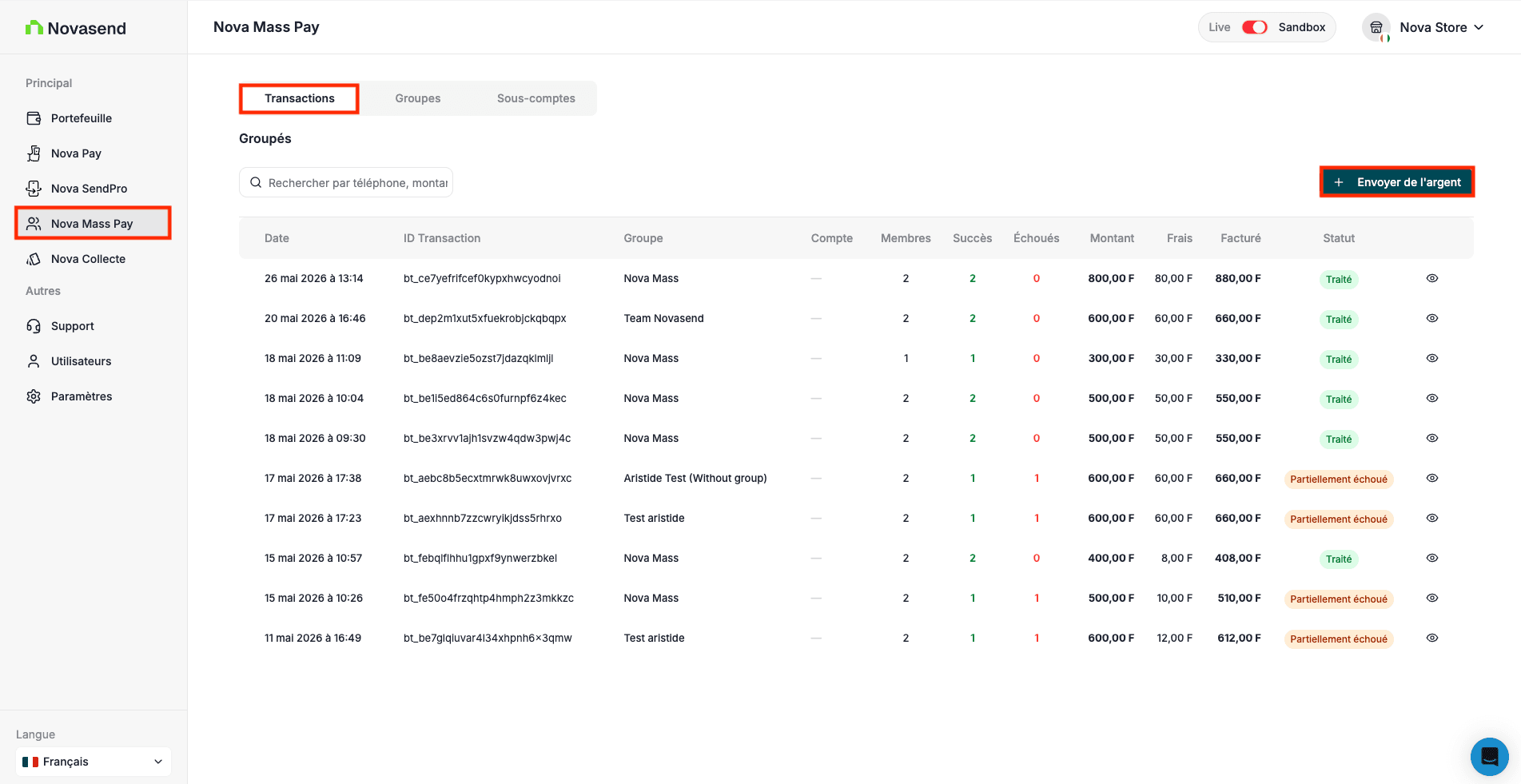Screen dimensions: 1521x784
Task: View details of 15 mai 10:57 transaction
Action: coord(1432,558)
